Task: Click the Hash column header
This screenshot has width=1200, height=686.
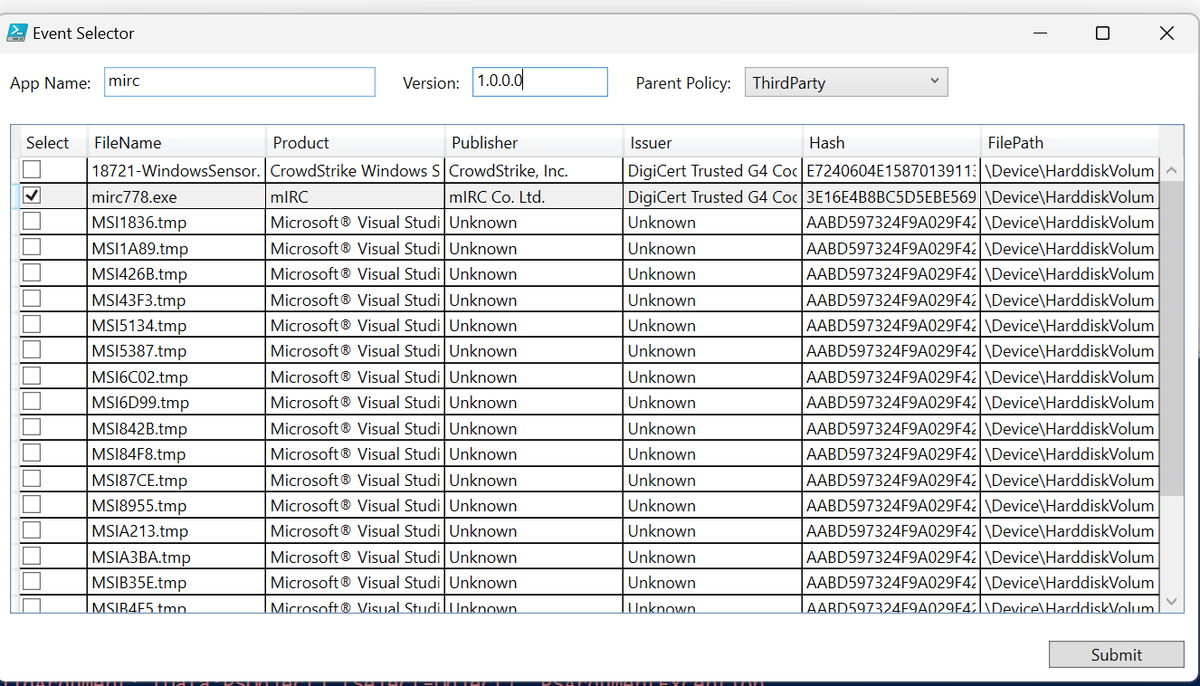Action: (x=892, y=142)
